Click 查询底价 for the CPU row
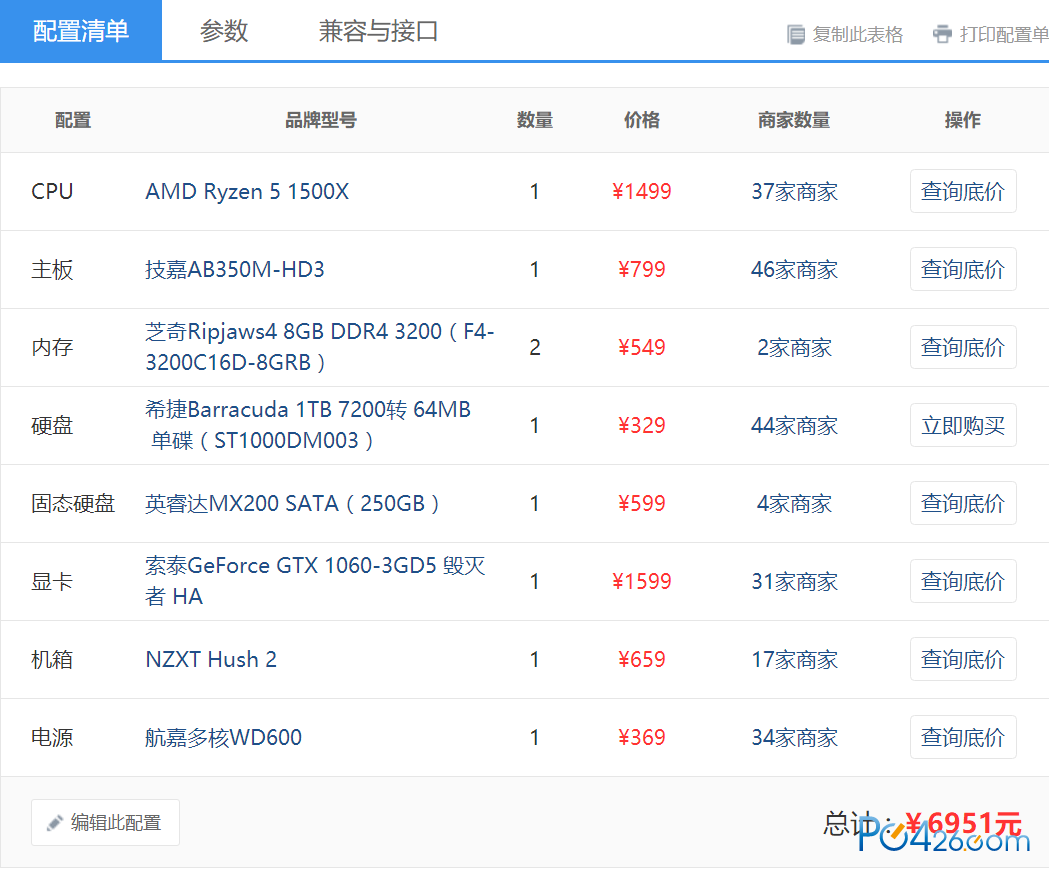 963,191
